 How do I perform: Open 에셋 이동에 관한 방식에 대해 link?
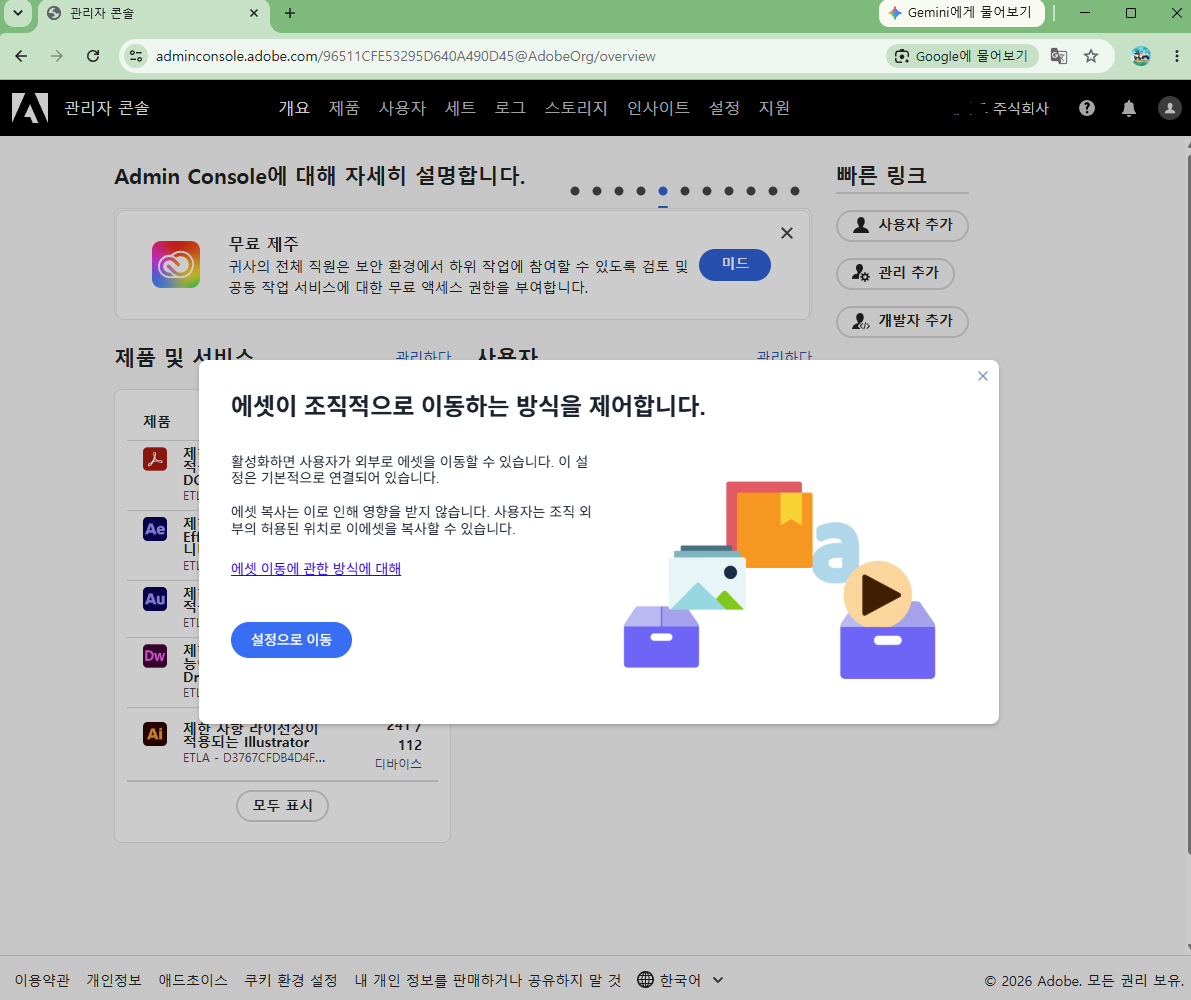[x=316, y=569]
